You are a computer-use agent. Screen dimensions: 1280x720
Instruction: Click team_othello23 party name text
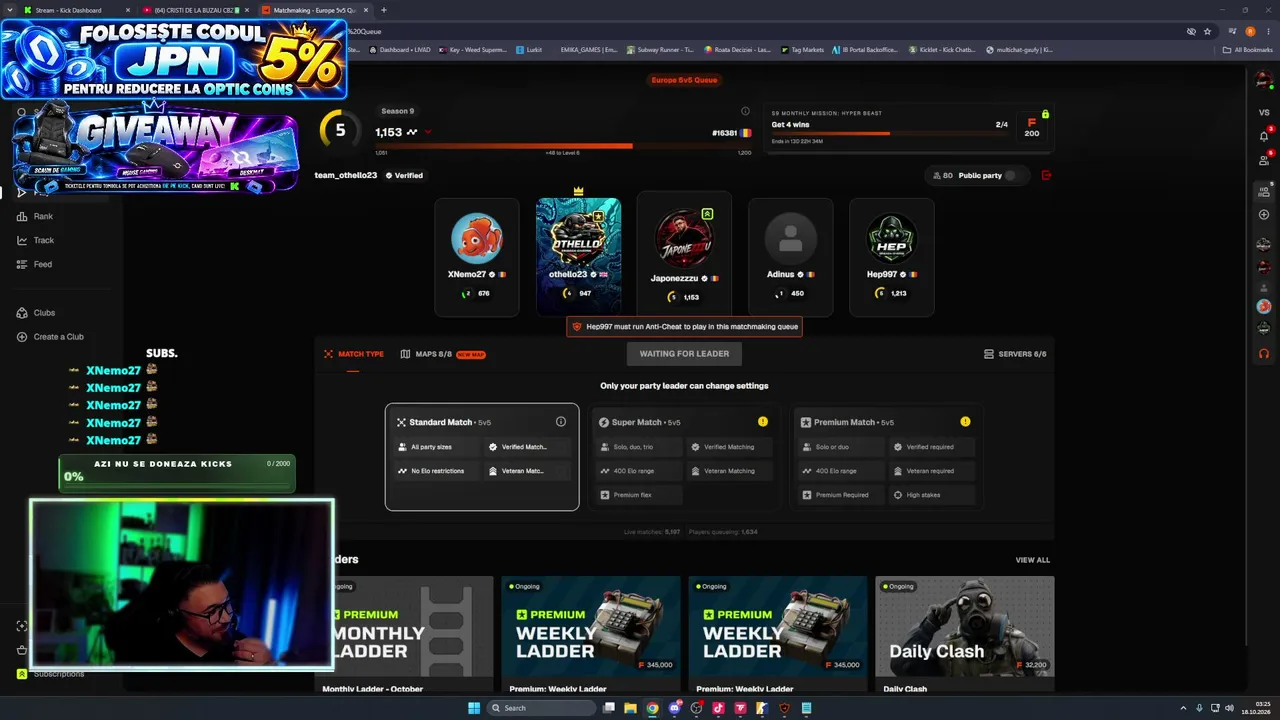(346, 175)
